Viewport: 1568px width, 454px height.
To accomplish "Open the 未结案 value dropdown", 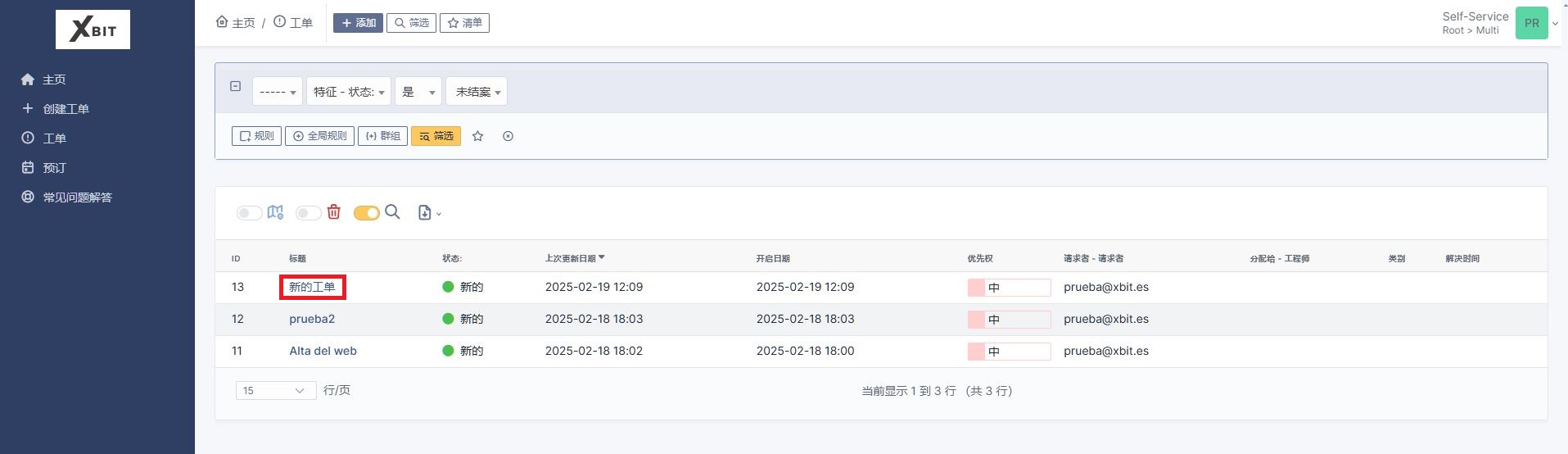I will [x=477, y=91].
